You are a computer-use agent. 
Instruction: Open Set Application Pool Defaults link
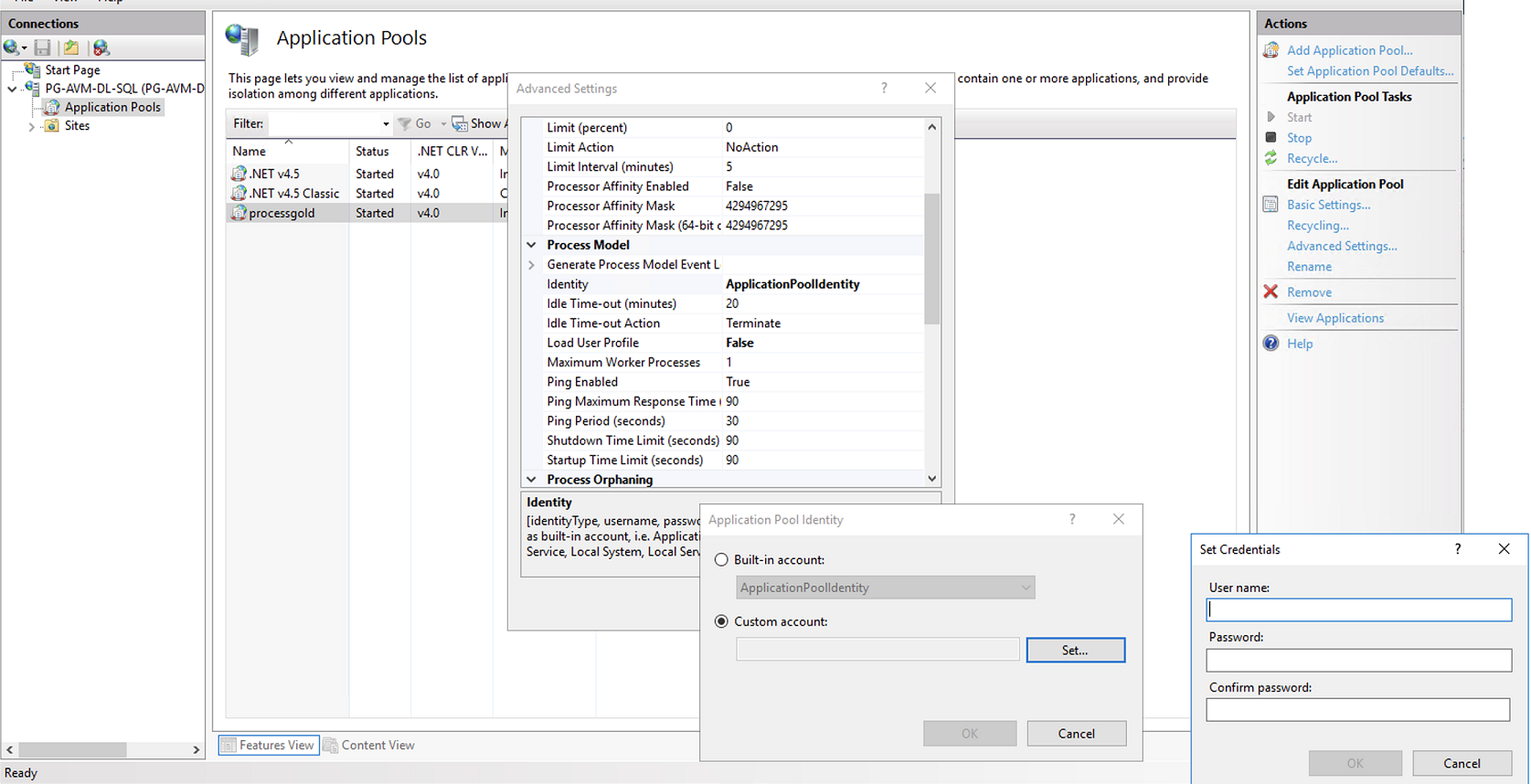1370,70
